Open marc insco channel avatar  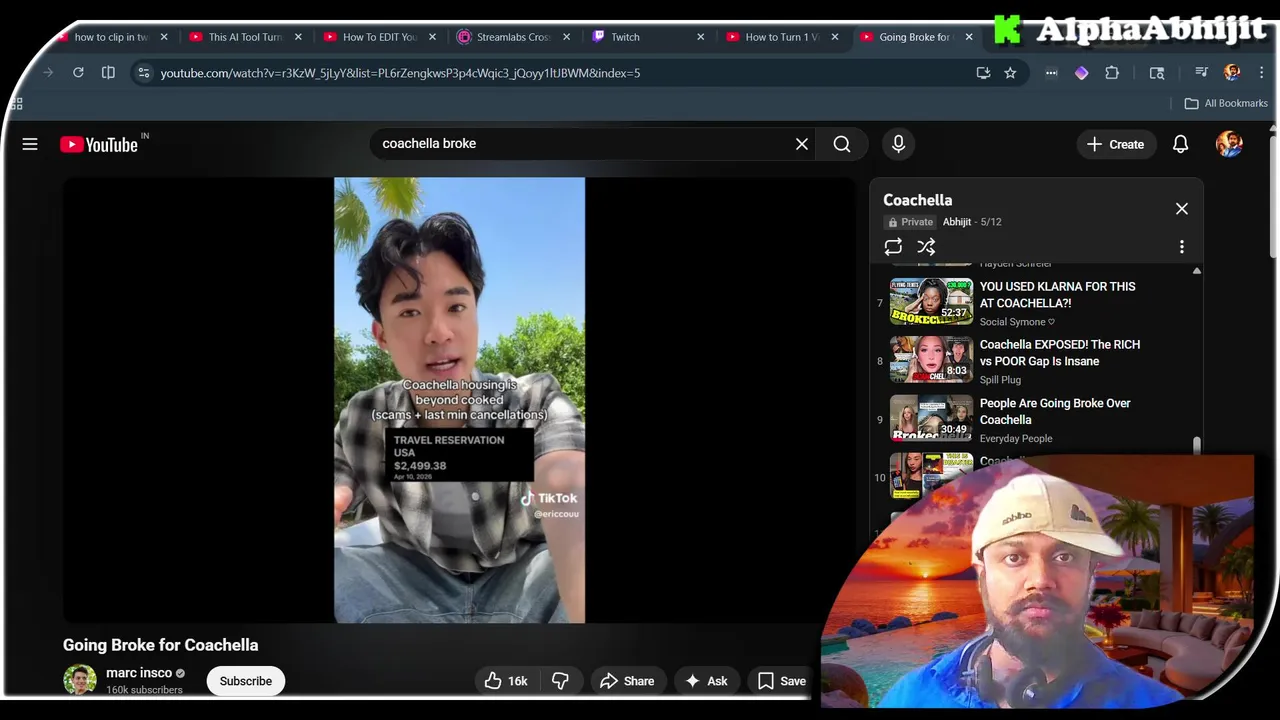(x=80, y=680)
